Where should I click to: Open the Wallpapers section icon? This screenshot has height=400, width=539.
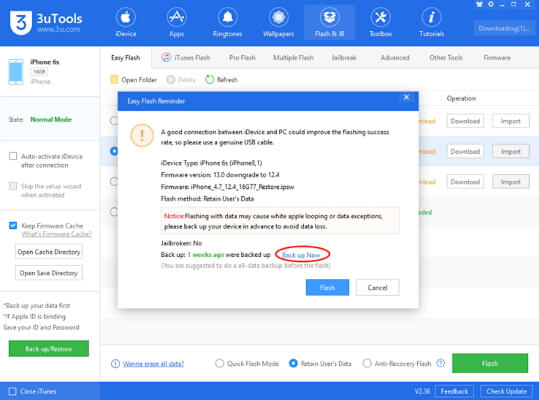278,17
